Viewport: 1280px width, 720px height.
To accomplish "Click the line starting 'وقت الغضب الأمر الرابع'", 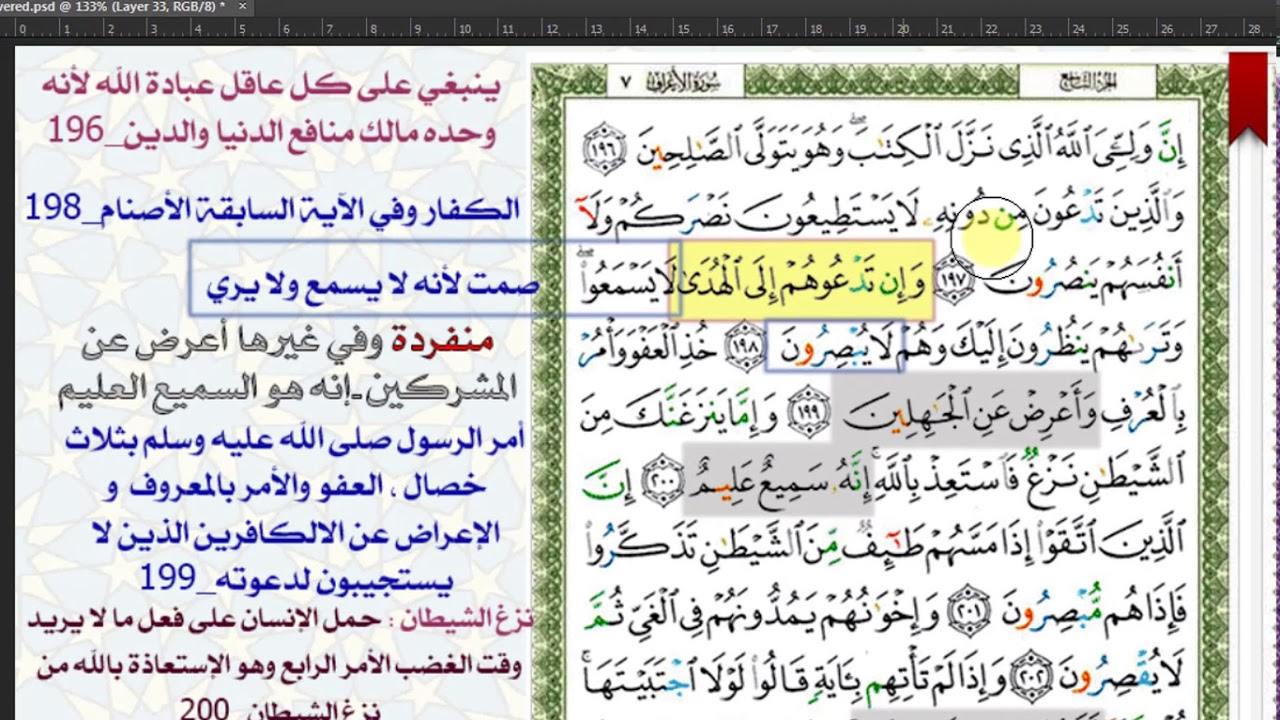I will [x=279, y=665].
